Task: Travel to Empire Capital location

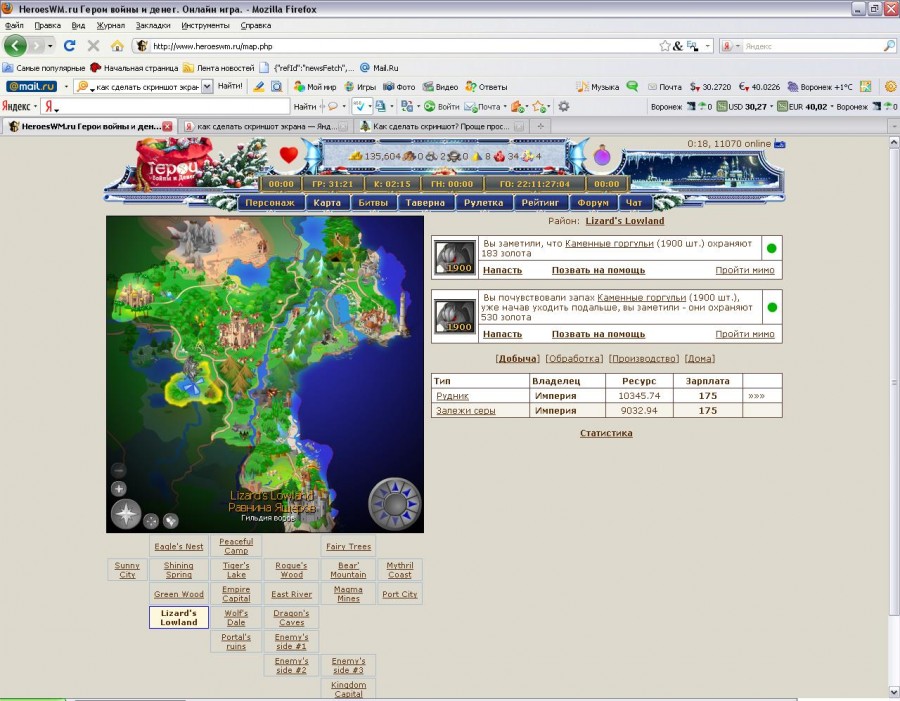Action: click(236, 594)
